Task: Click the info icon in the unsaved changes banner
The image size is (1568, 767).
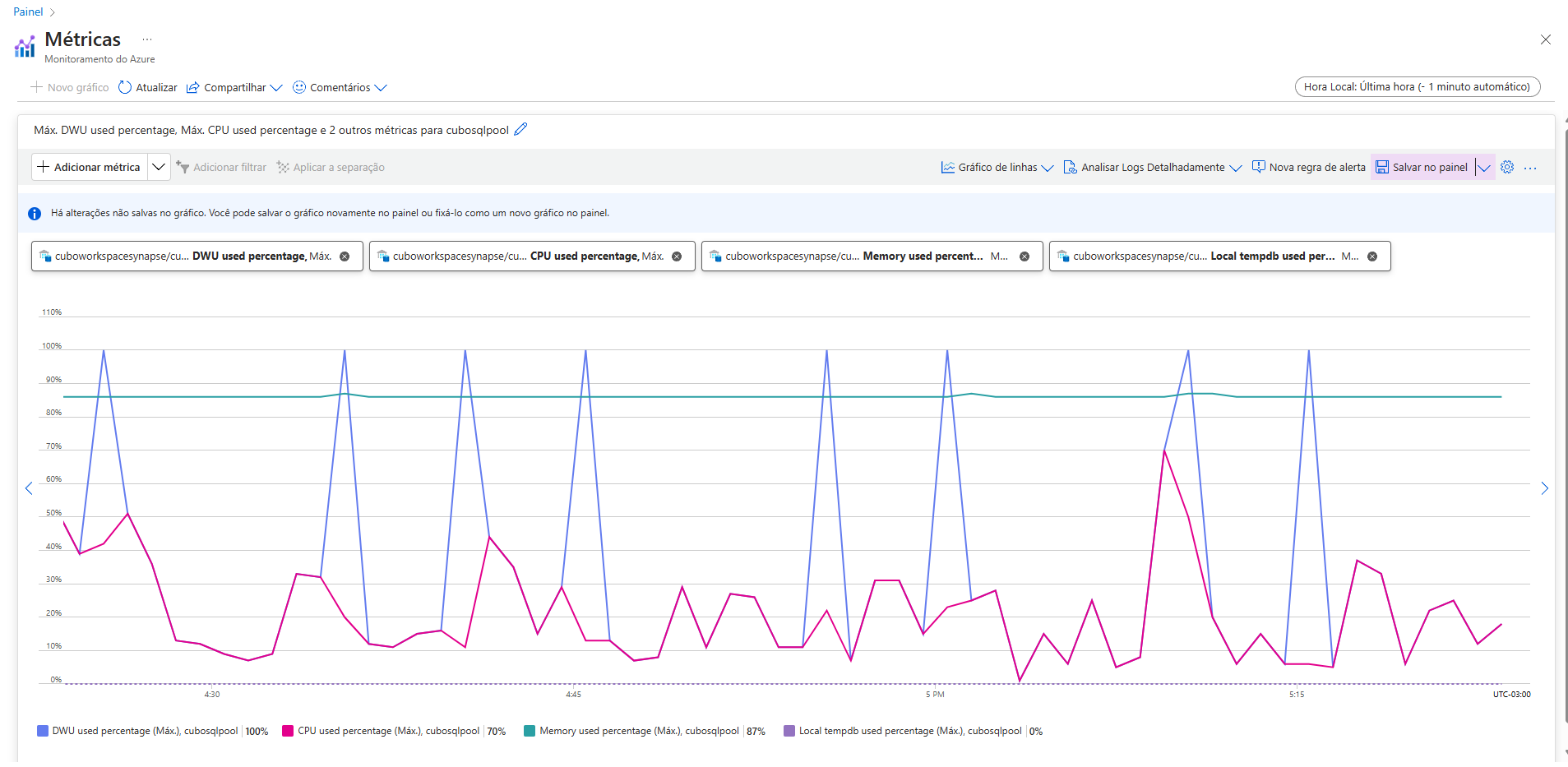Action: (x=35, y=214)
